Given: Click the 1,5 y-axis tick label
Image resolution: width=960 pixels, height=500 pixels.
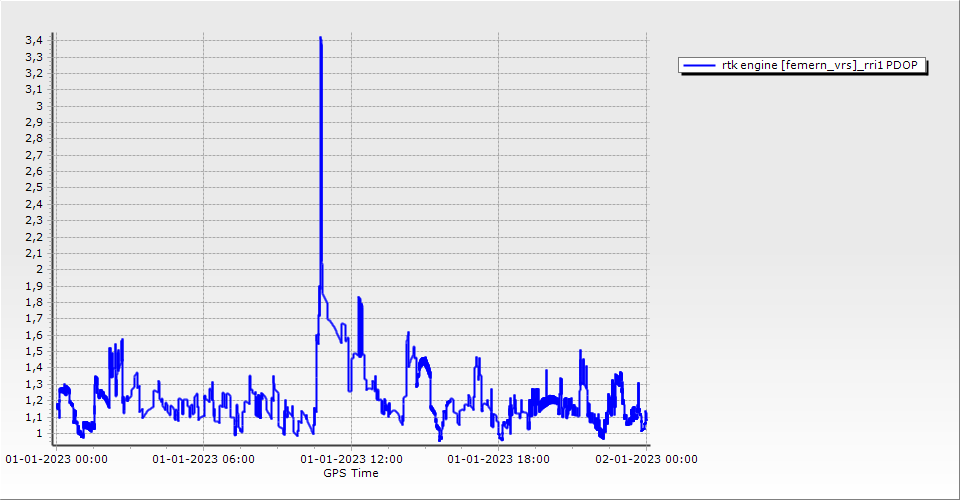Looking at the screenshot, I should pyautogui.click(x=32, y=351).
